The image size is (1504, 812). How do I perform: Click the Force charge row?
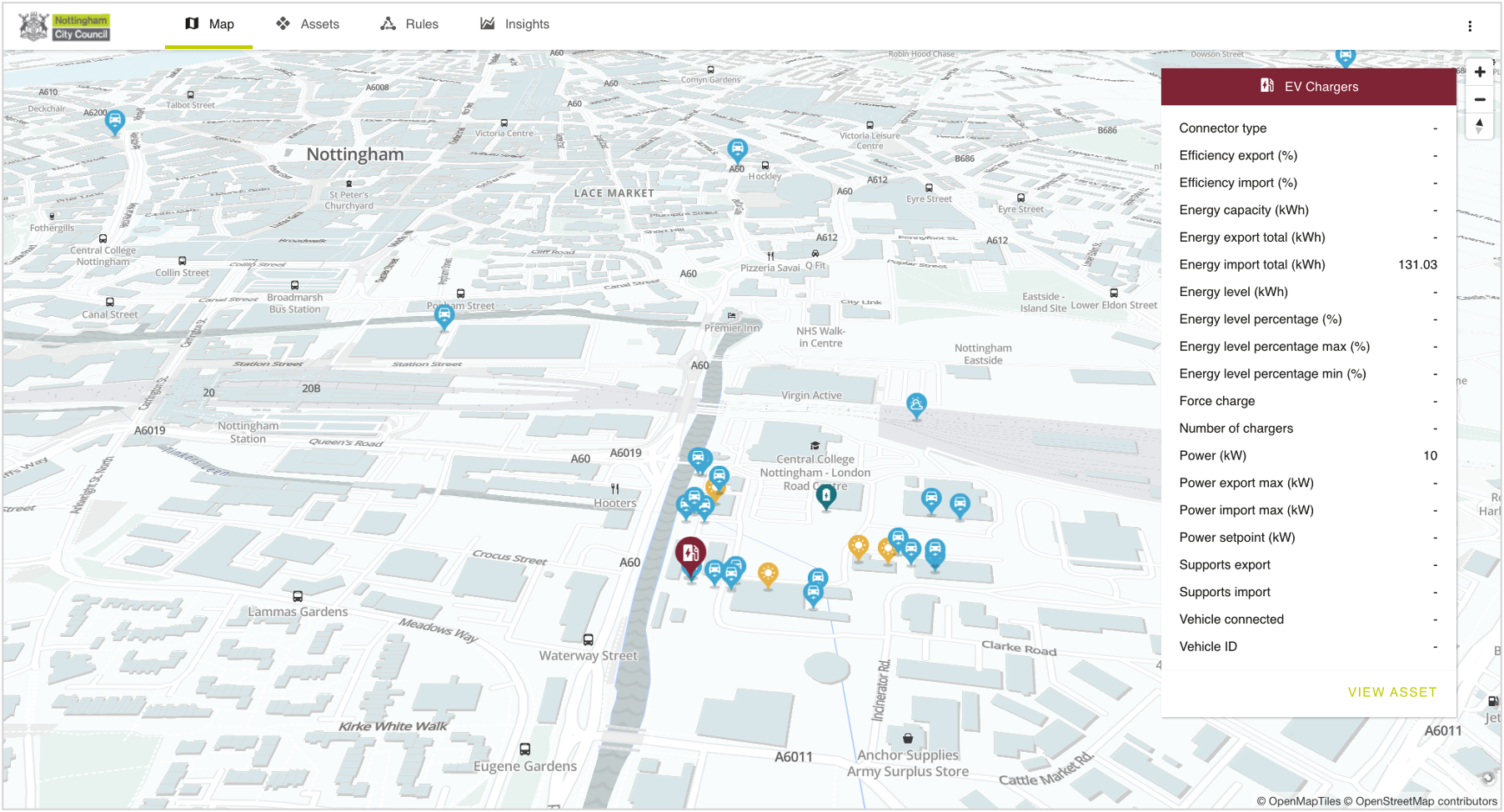[1308, 401]
